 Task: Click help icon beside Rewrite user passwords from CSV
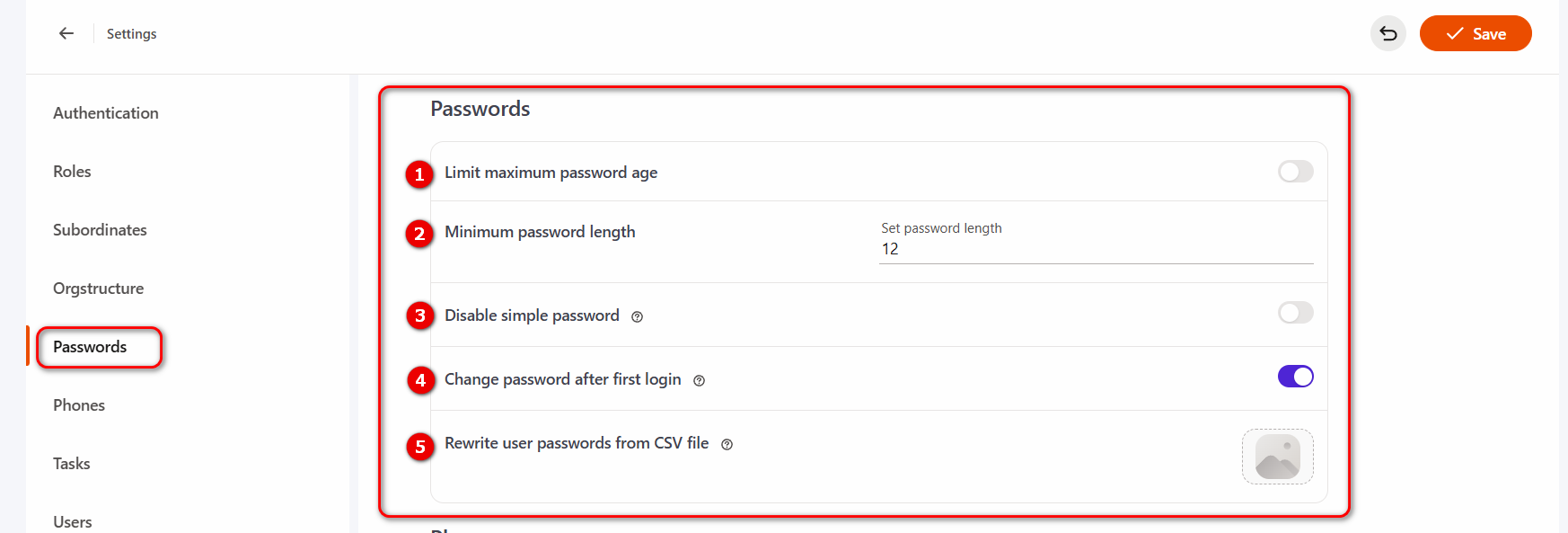pos(727,444)
